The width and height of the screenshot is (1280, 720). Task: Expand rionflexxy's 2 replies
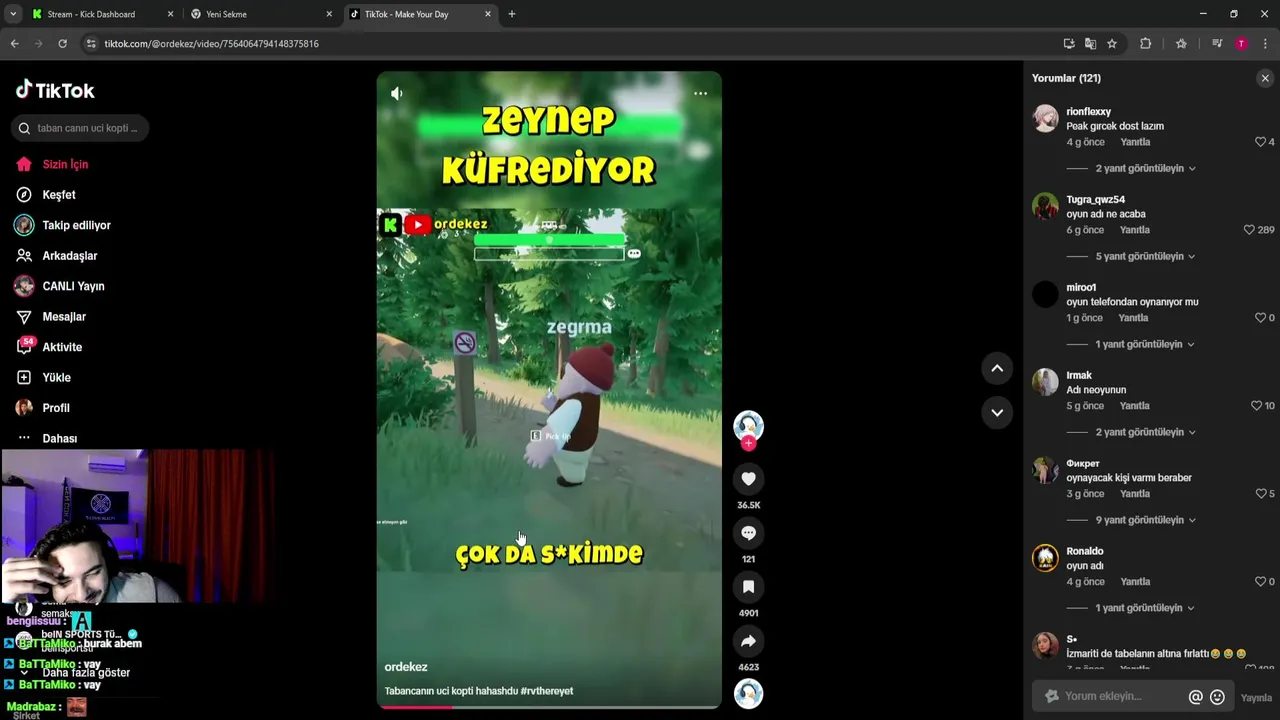(1145, 168)
